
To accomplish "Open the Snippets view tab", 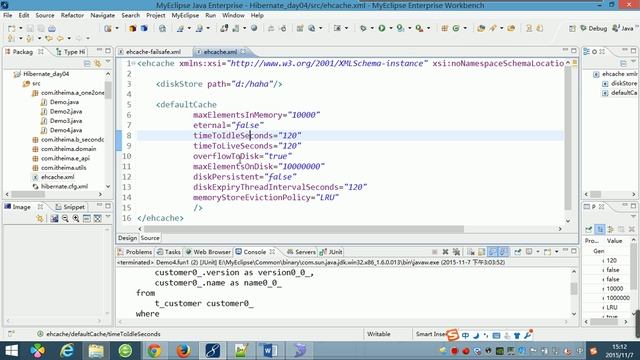I will coord(70,207).
